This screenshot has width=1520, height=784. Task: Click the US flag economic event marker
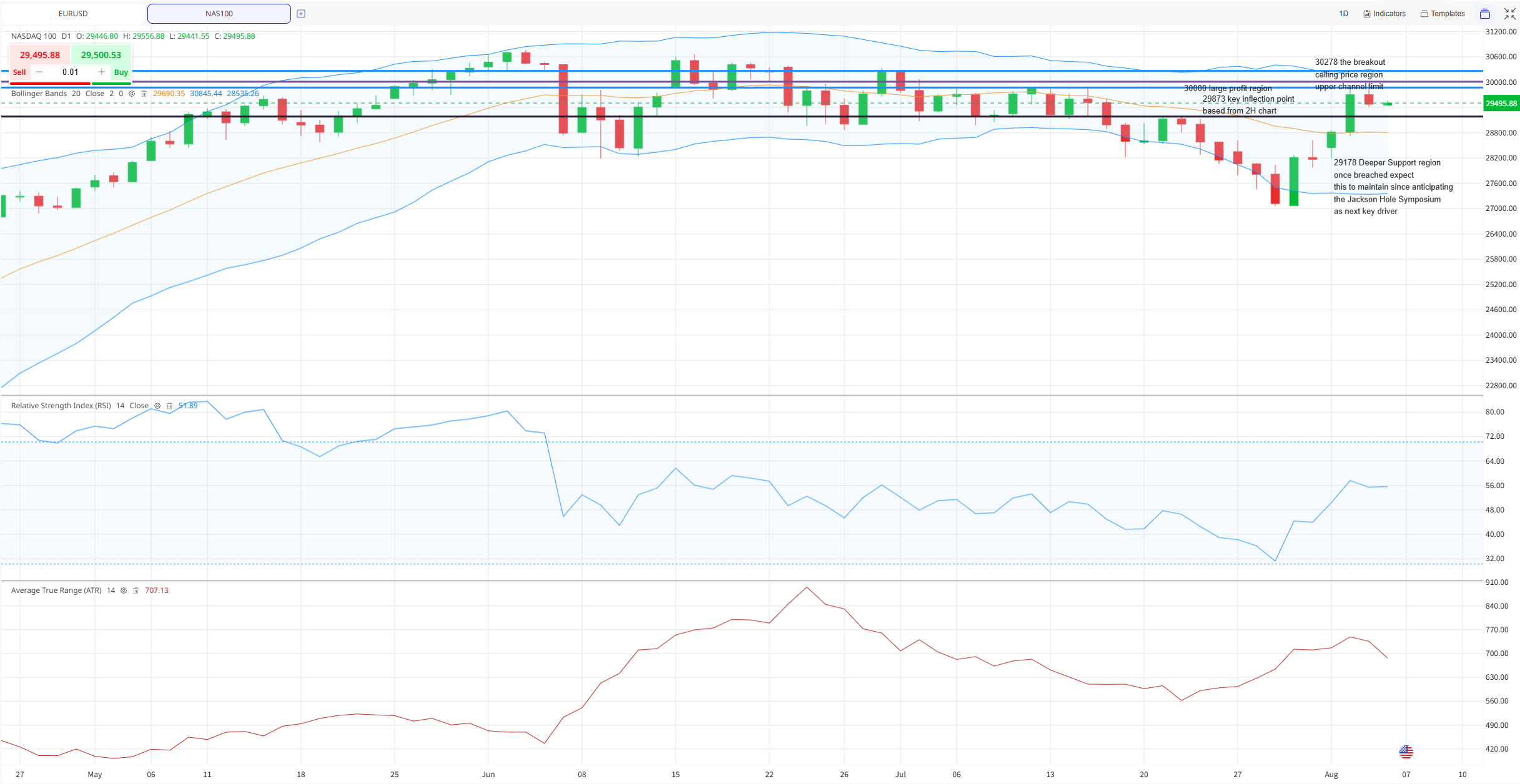point(1406,752)
